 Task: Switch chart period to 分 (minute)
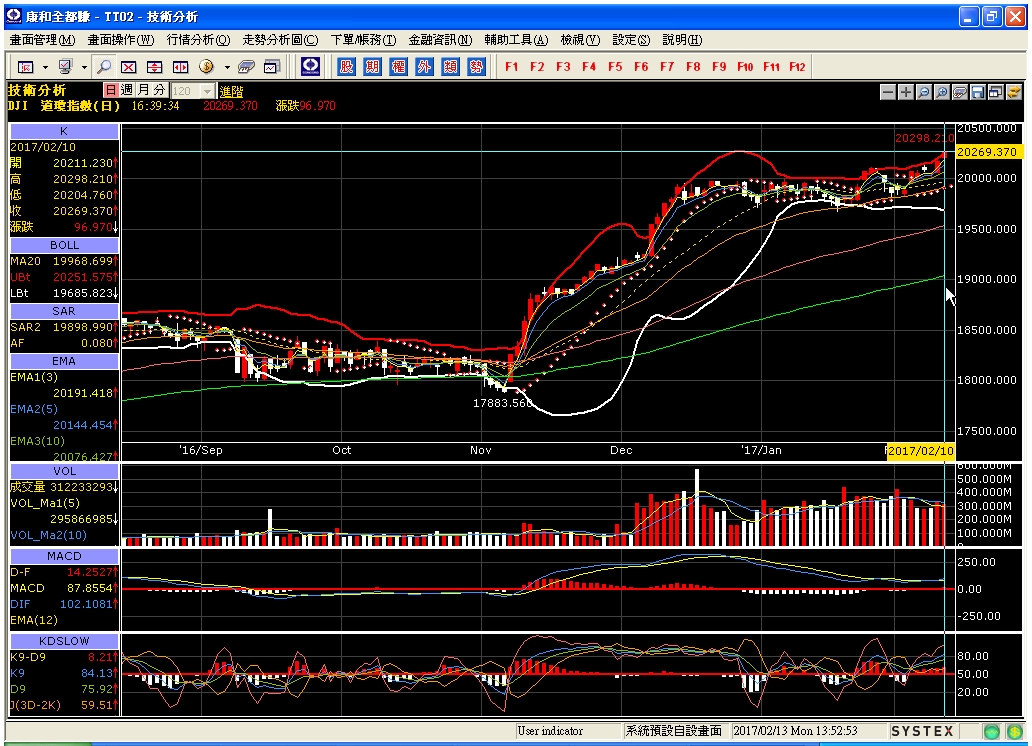pyautogui.click(x=160, y=90)
